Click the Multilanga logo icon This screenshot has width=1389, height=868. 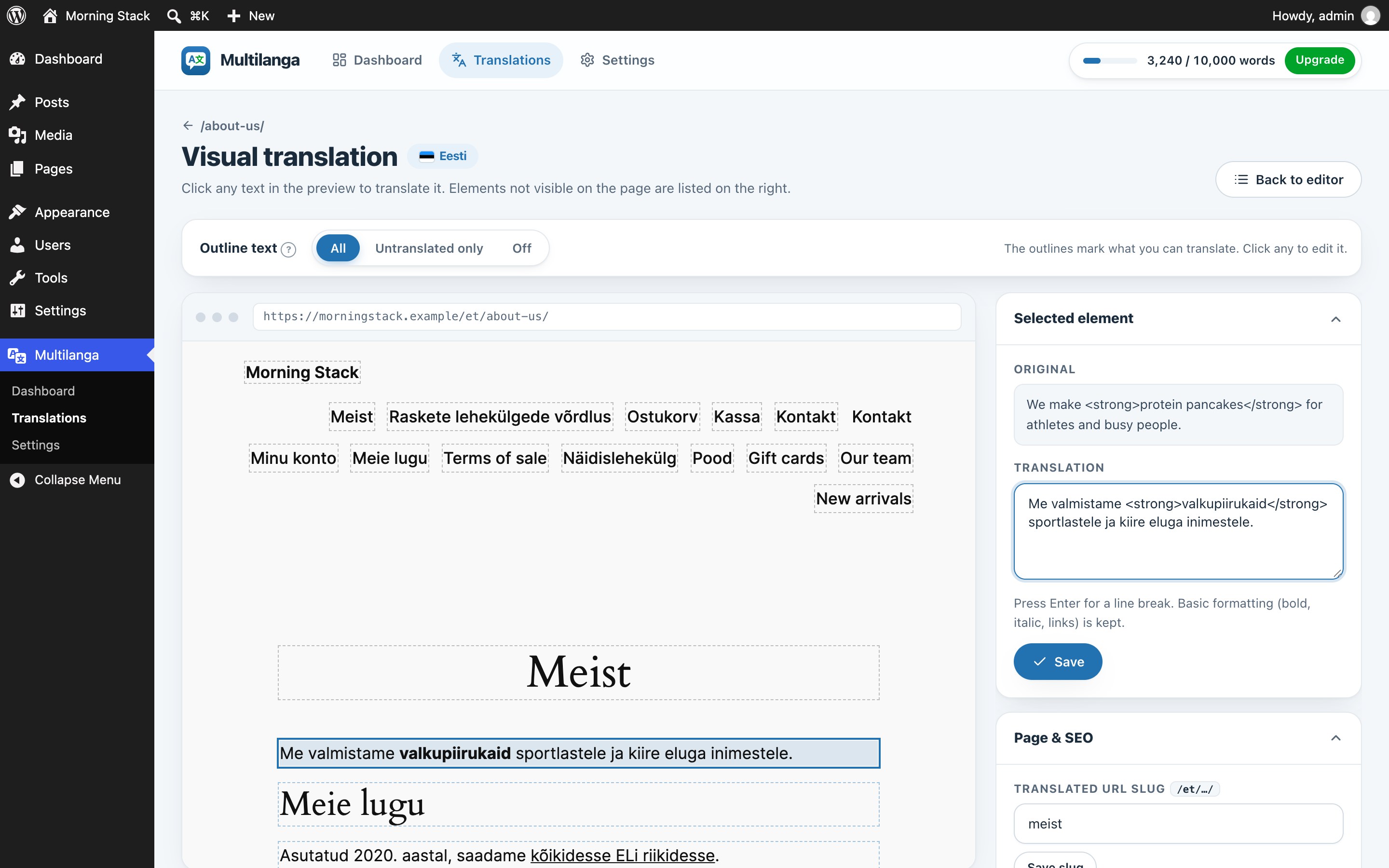point(196,60)
